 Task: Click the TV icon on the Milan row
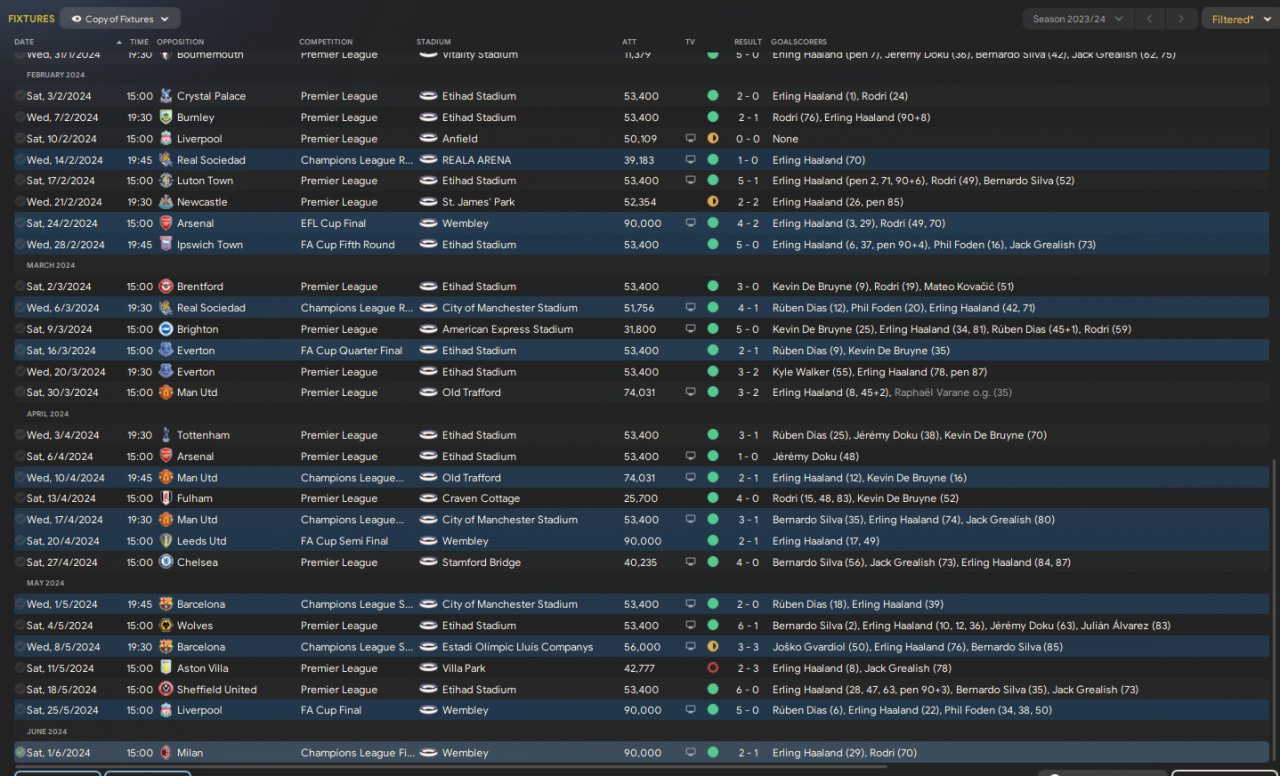(x=690, y=753)
